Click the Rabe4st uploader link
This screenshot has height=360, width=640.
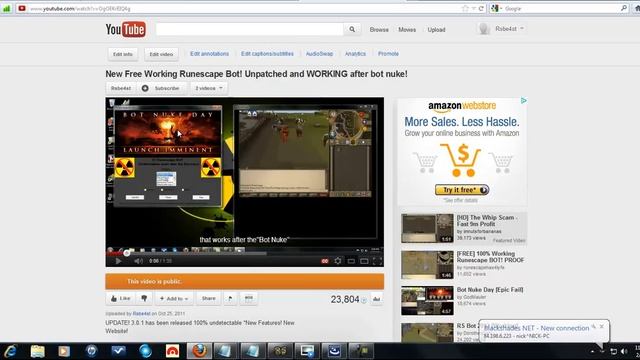click(141, 314)
